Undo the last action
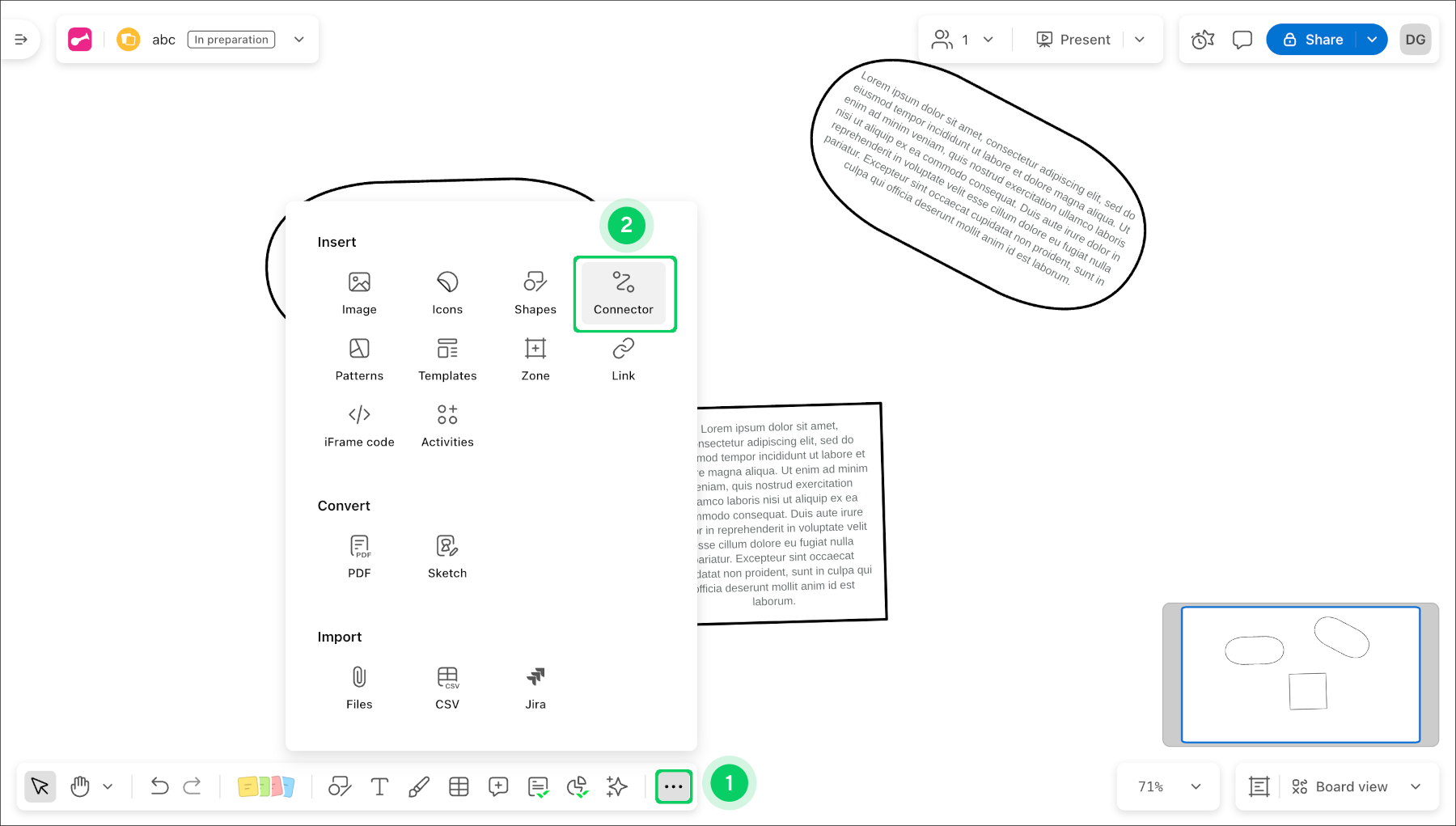 [x=159, y=786]
